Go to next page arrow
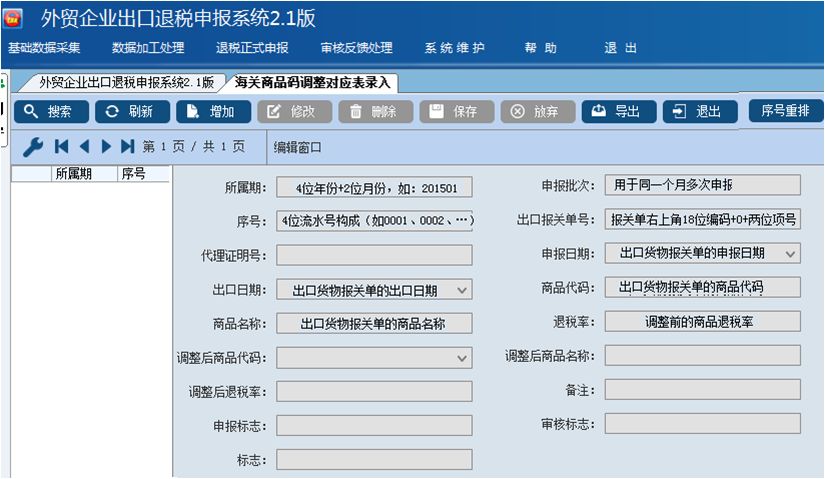The width and height of the screenshot is (825, 479). [x=106, y=146]
